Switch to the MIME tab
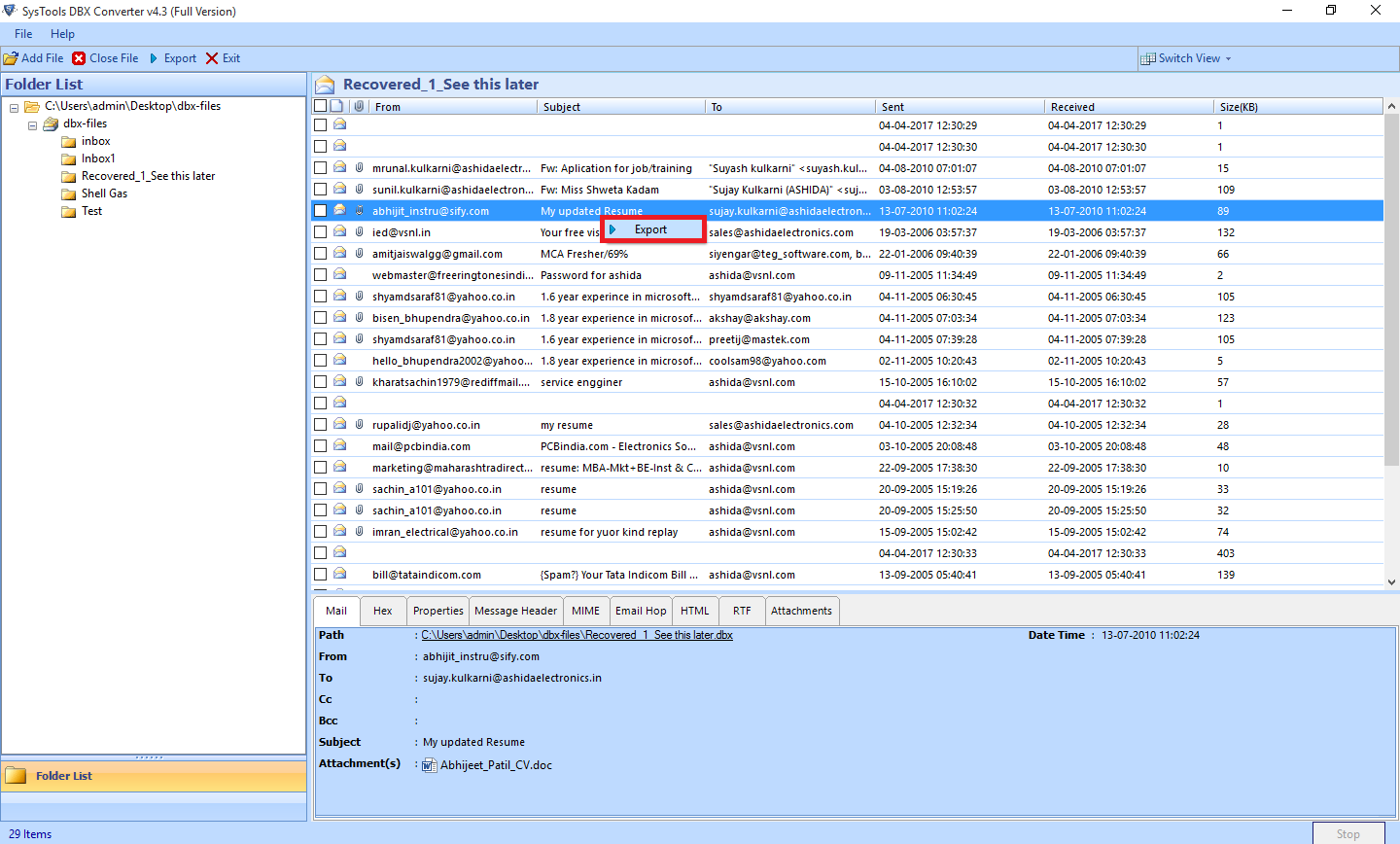 [x=585, y=611]
